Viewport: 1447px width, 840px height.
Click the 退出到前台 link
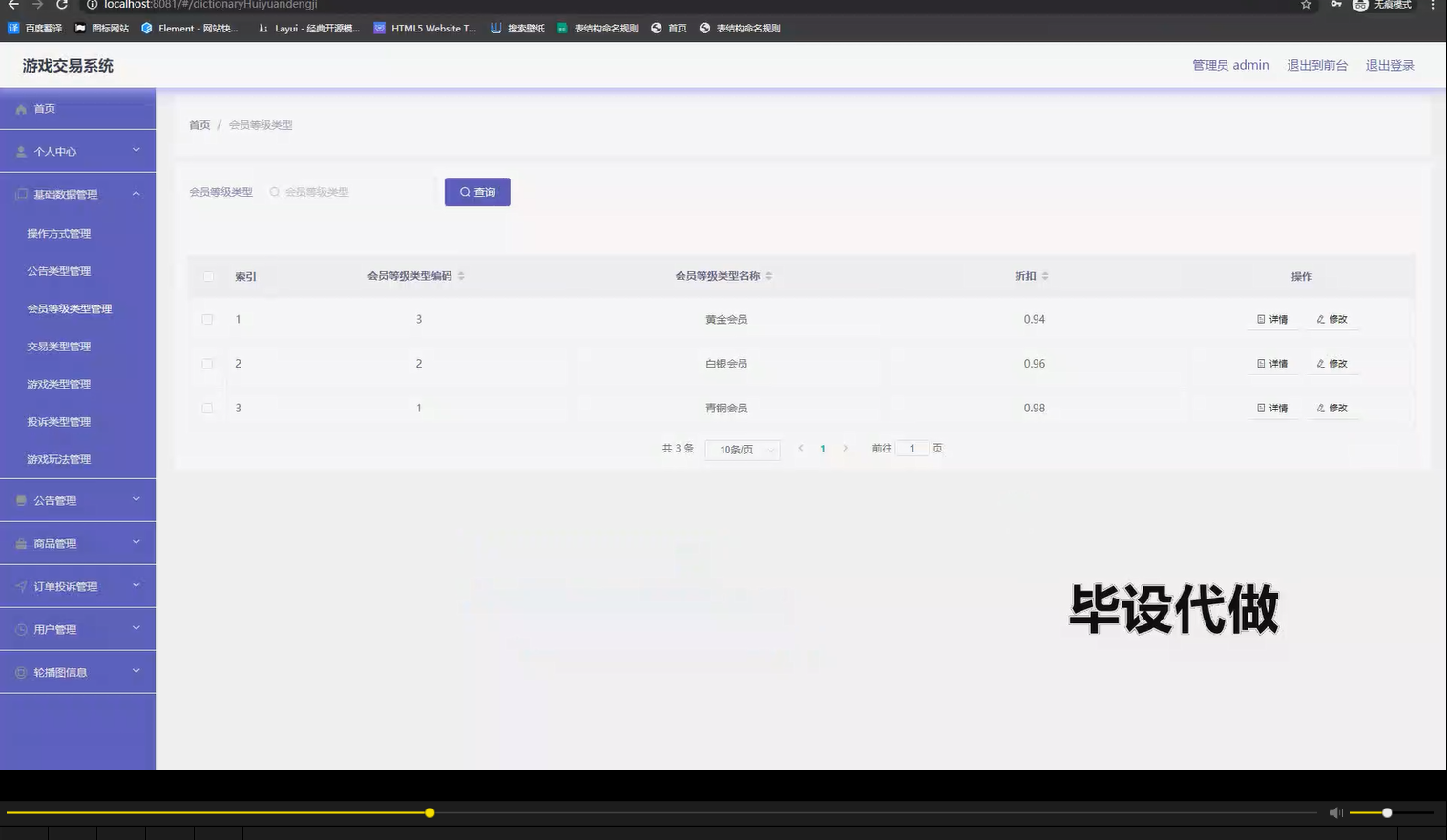click(x=1317, y=65)
